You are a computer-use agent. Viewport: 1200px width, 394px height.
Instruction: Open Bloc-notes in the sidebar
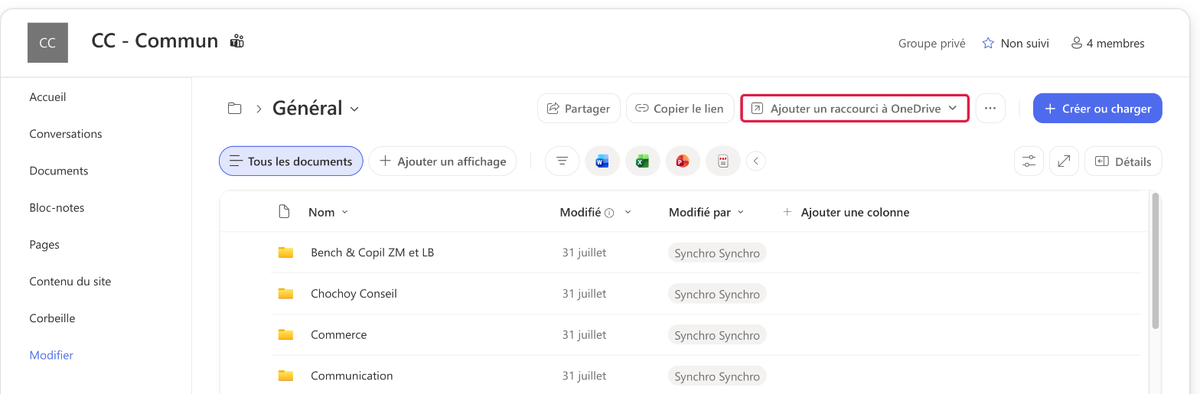pyautogui.click(x=57, y=208)
